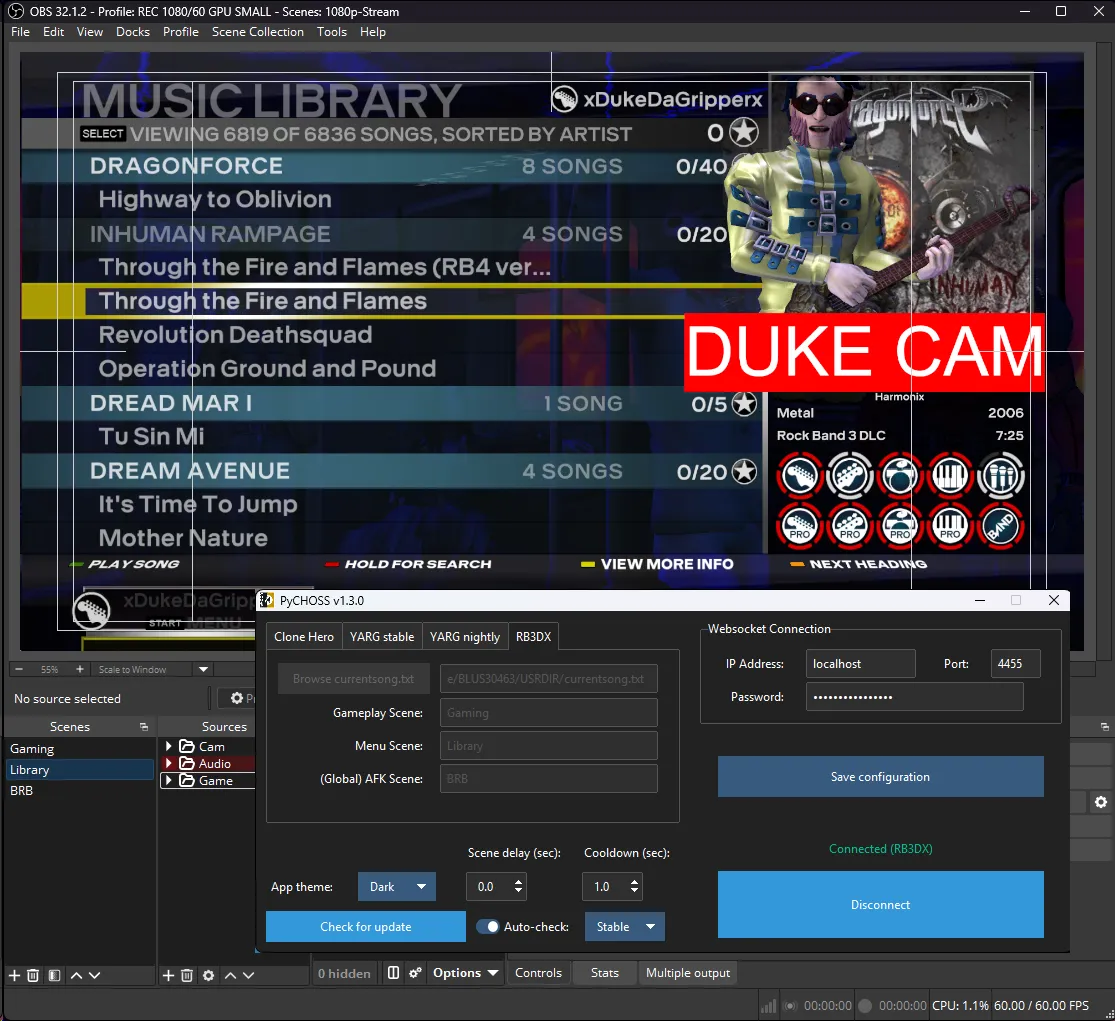Open the File menu
This screenshot has width=1115, height=1021.
(x=21, y=32)
